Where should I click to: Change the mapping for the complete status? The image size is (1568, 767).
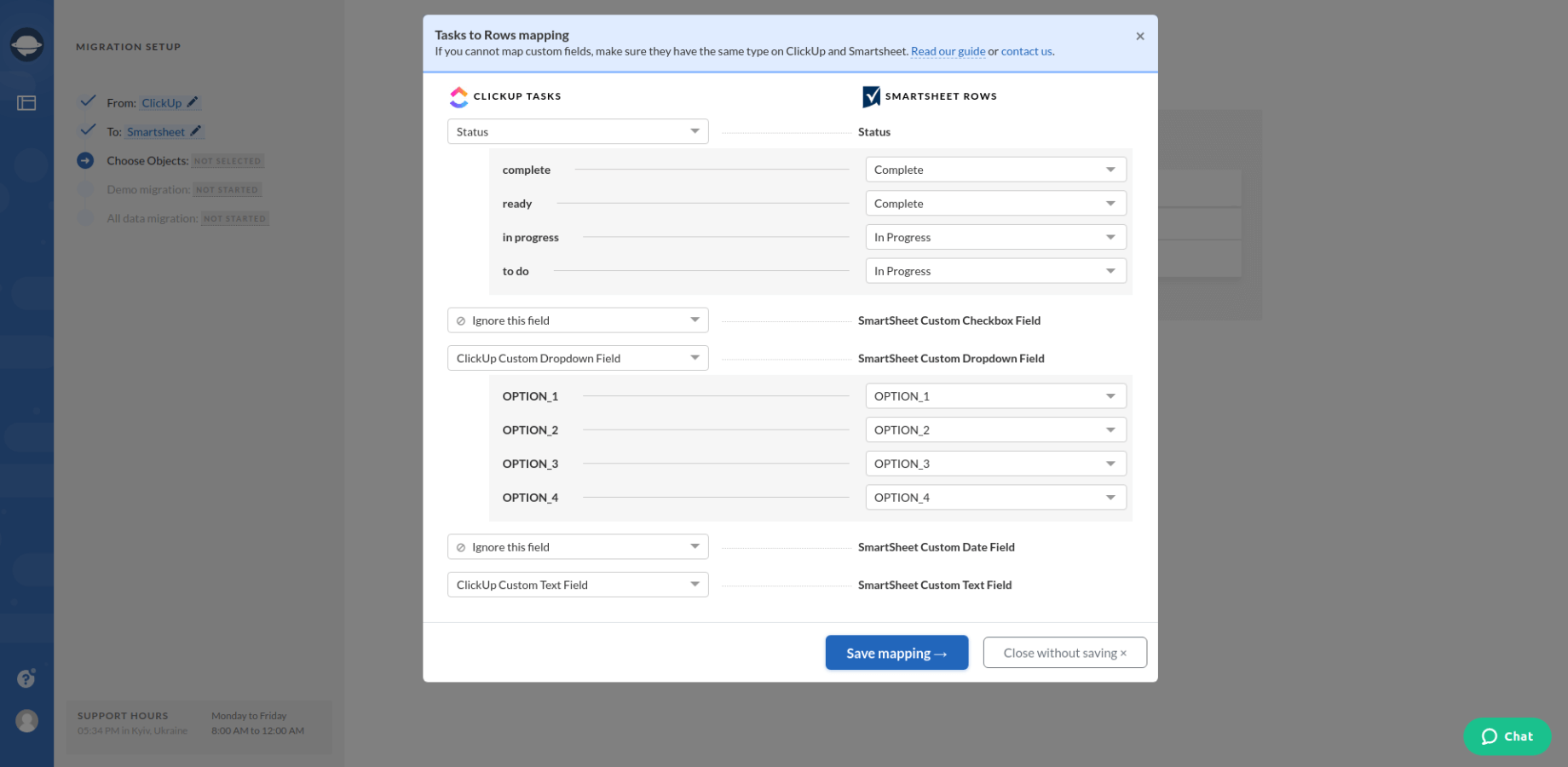pos(995,170)
